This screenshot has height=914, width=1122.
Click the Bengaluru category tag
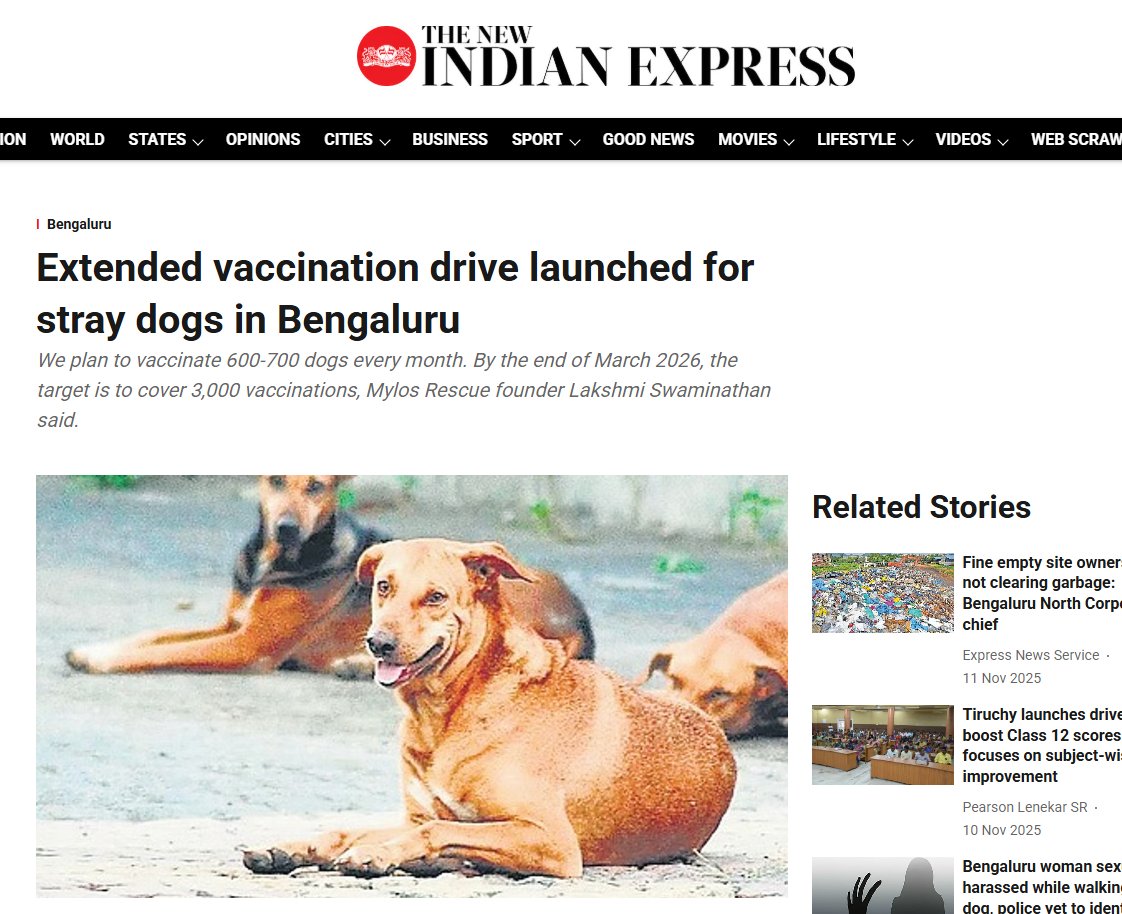click(79, 224)
